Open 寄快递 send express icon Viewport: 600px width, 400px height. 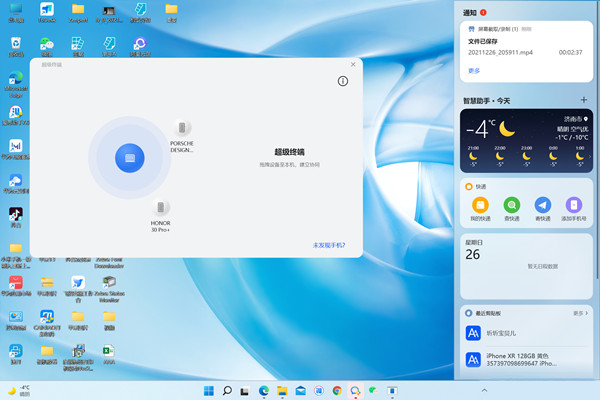pos(542,204)
